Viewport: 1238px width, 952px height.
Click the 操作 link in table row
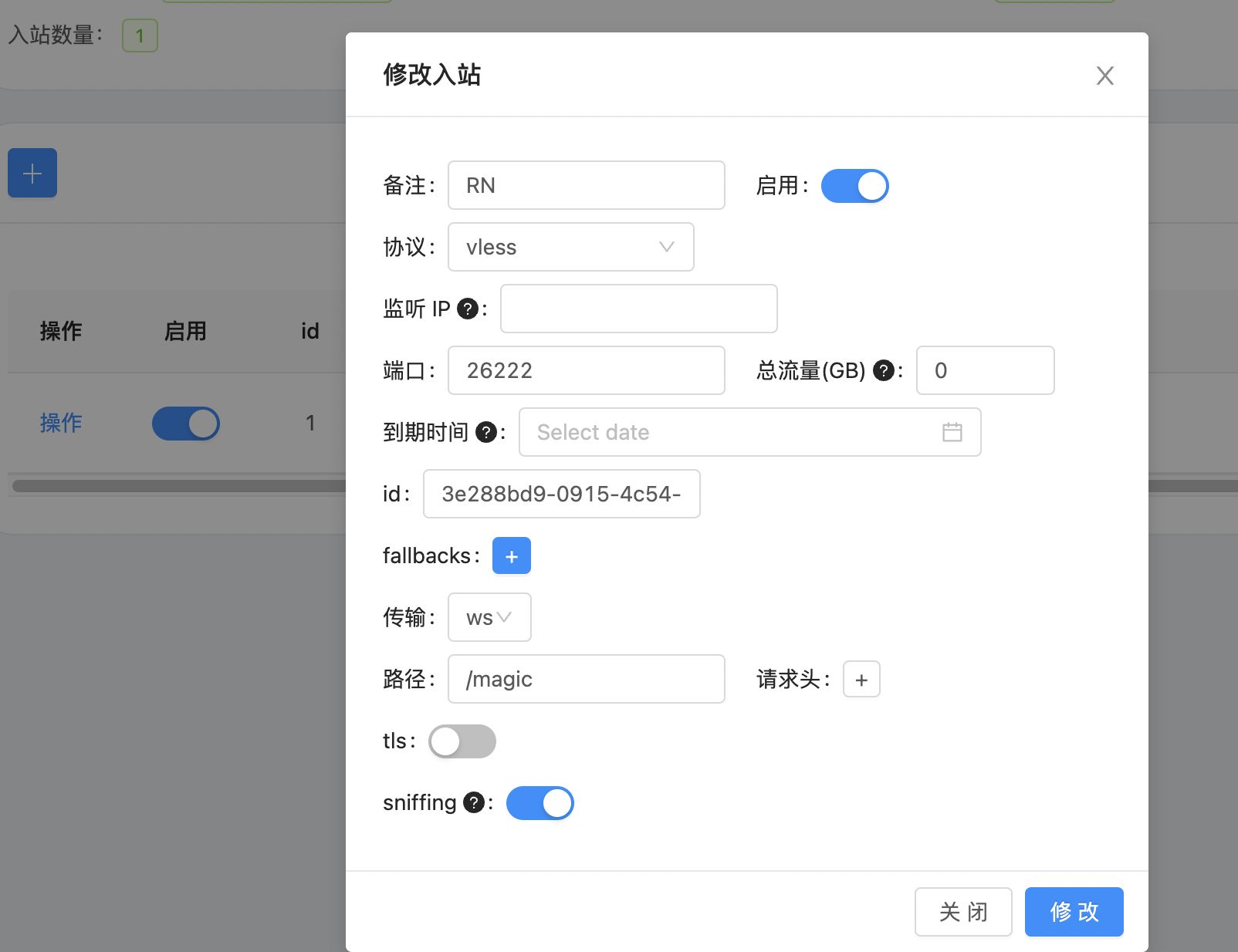click(61, 423)
